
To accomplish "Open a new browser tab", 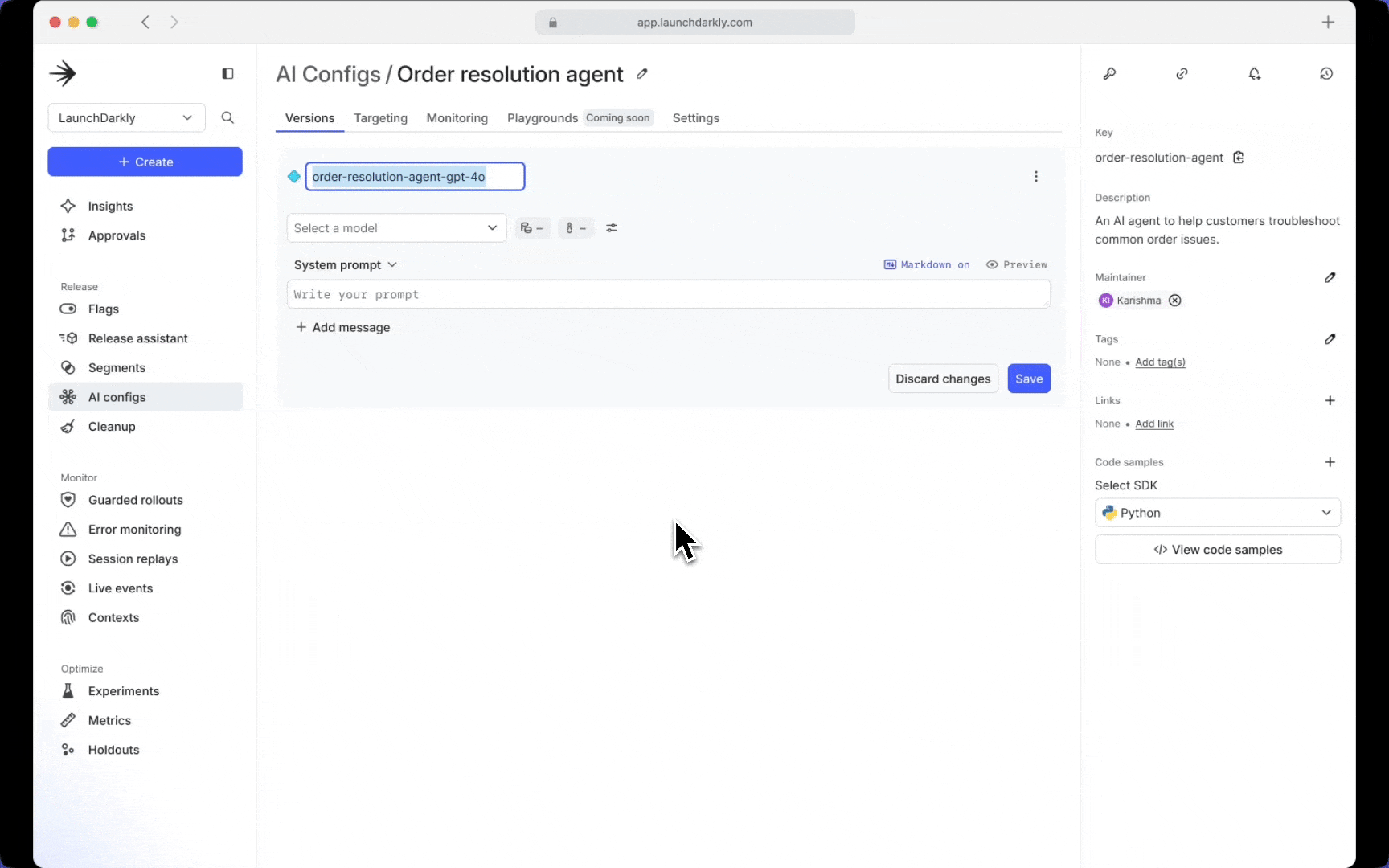I will (1329, 23).
